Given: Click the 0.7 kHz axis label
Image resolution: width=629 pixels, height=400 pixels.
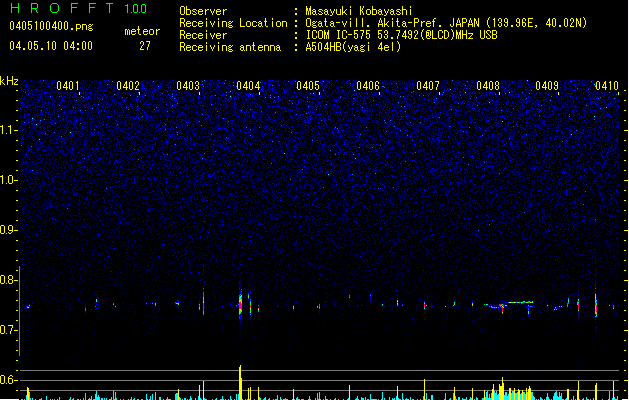Looking at the screenshot, I should pos(9,330).
